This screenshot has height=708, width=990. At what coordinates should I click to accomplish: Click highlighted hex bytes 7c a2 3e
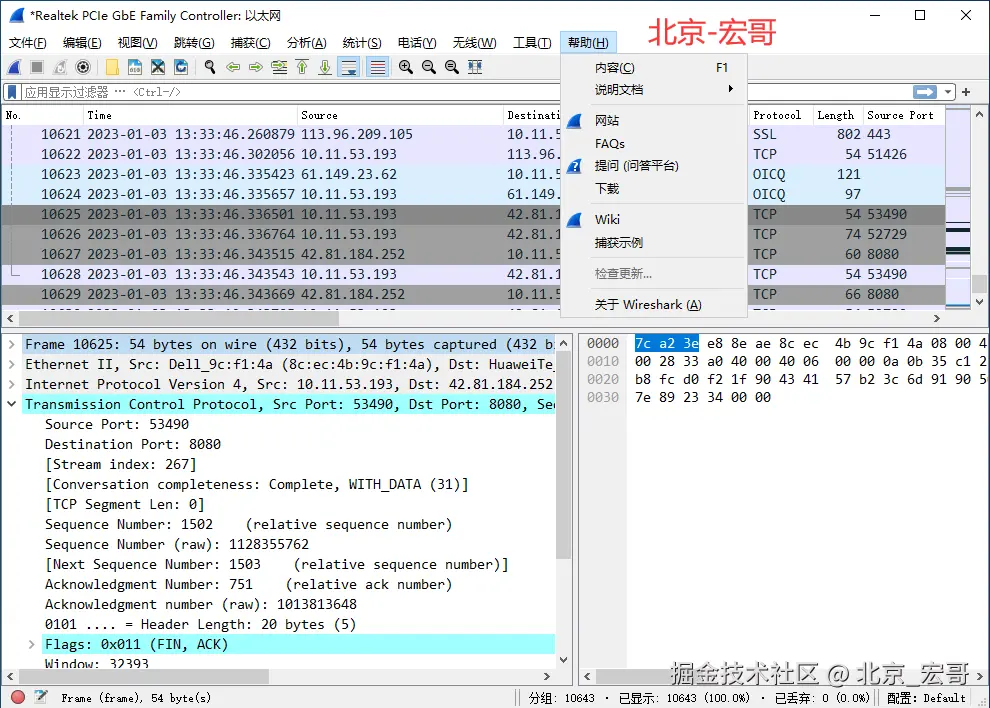[x=667, y=344]
